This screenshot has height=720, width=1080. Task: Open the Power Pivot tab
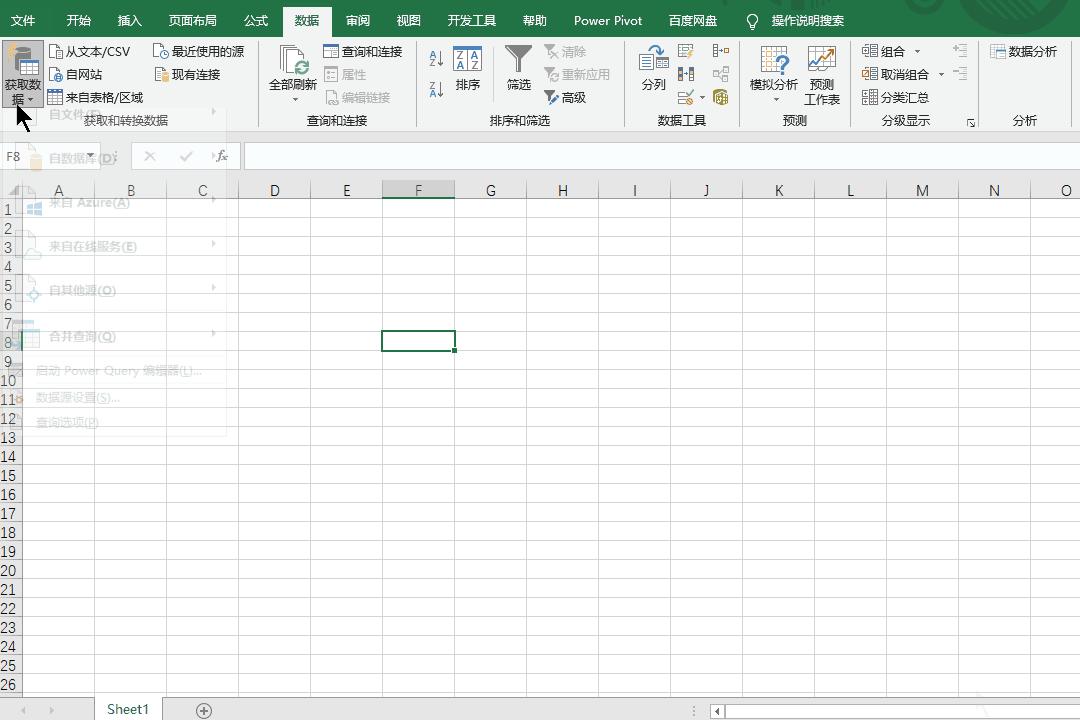coord(608,21)
